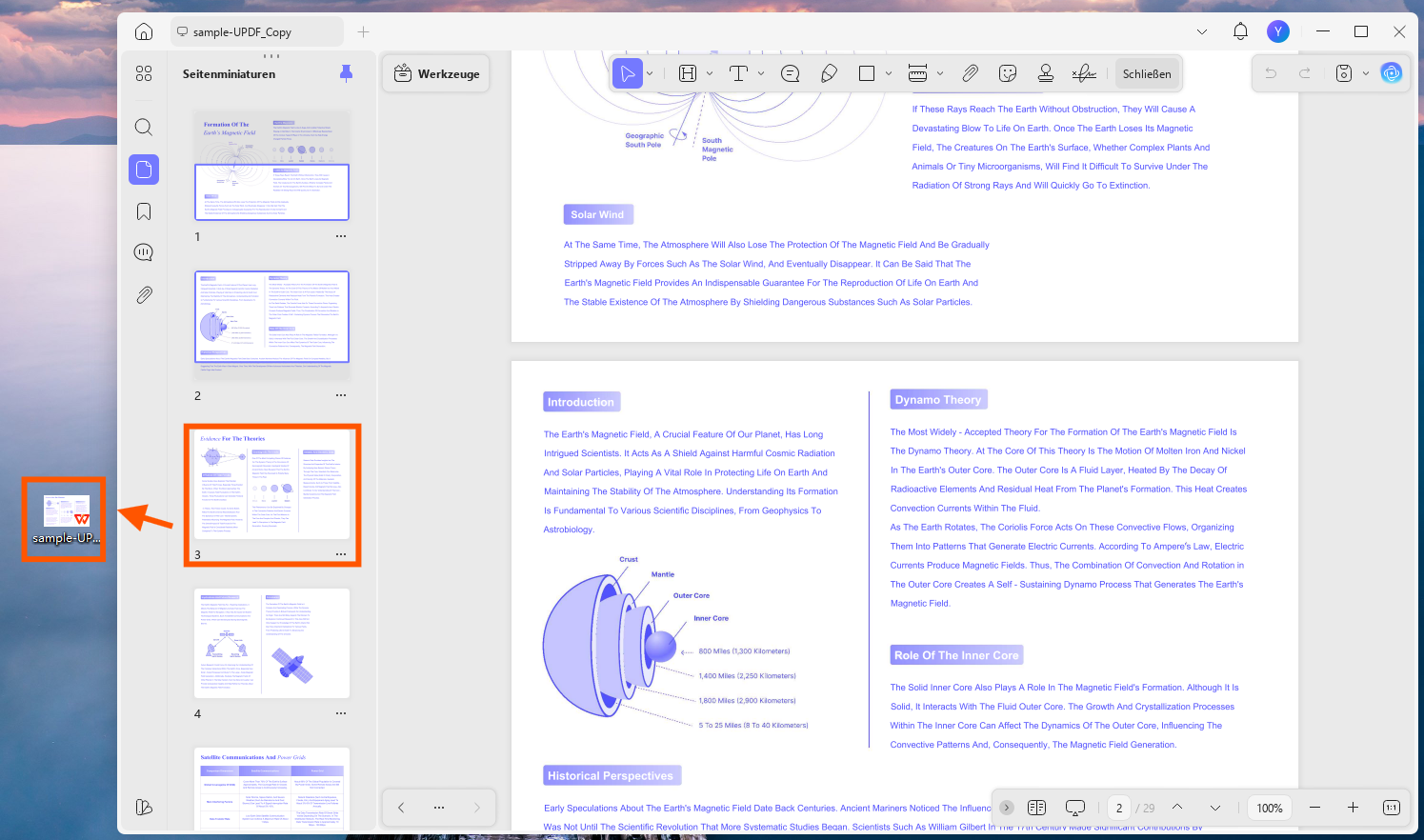Open the sample-UP desktop file icon
1424x840 pixels.
(66, 519)
